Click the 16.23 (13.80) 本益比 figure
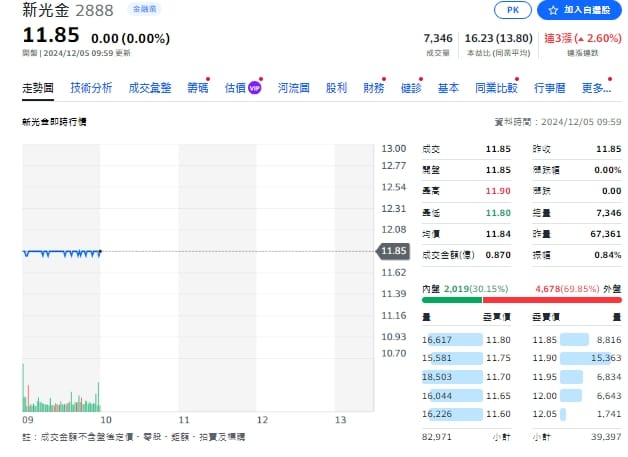Viewport: 628px width, 457px height. click(x=499, y=38)
